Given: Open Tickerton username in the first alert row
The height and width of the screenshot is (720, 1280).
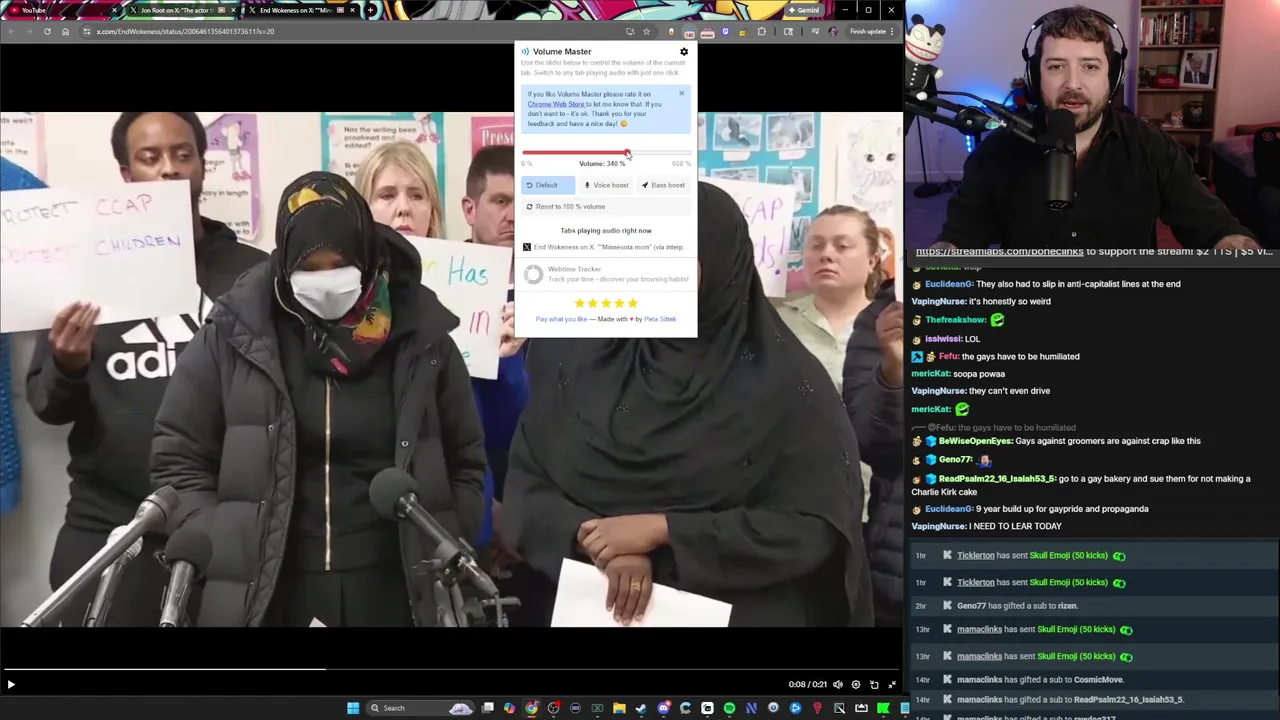Looking at the screenshot, I should click(976, 556).
